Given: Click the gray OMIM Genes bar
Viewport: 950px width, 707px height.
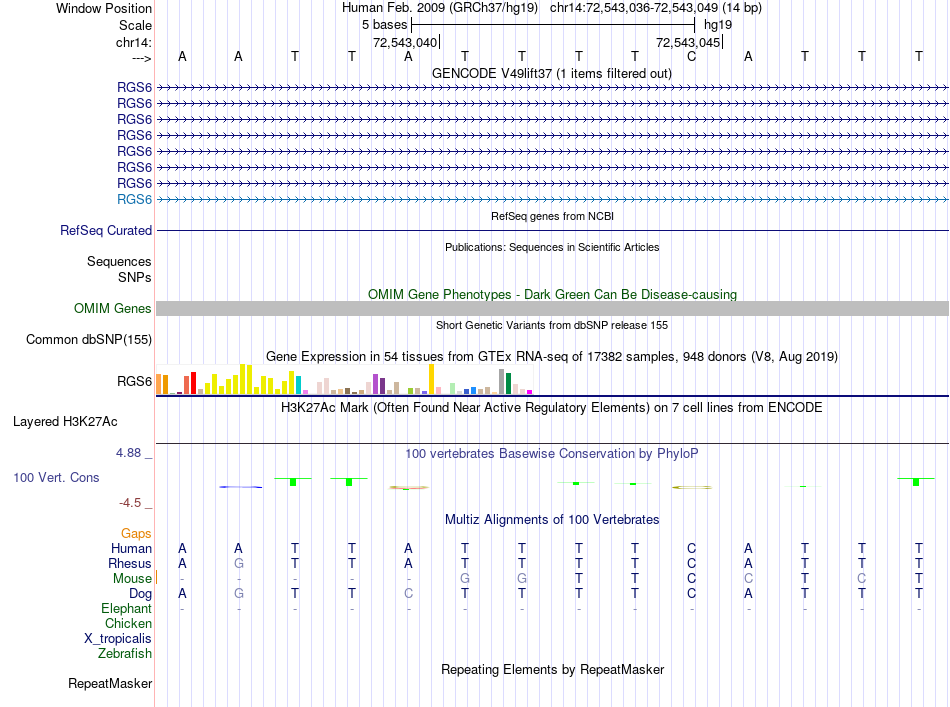Looking at the screenshot, I should pyautogui.click(x=552, y=308).
